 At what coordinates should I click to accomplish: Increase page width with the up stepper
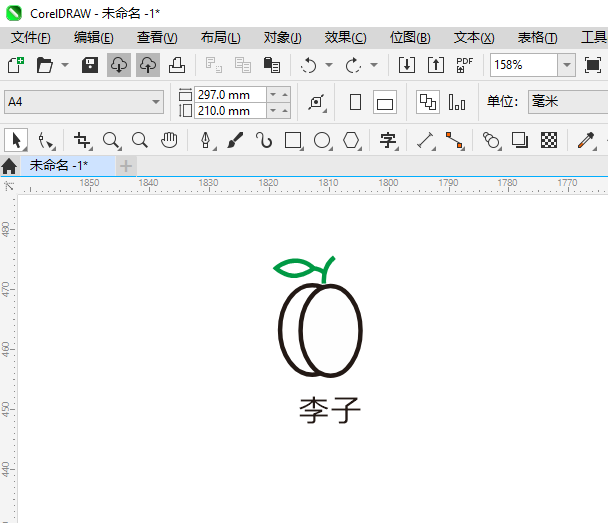pyautogui.click(x=285, y=95)
